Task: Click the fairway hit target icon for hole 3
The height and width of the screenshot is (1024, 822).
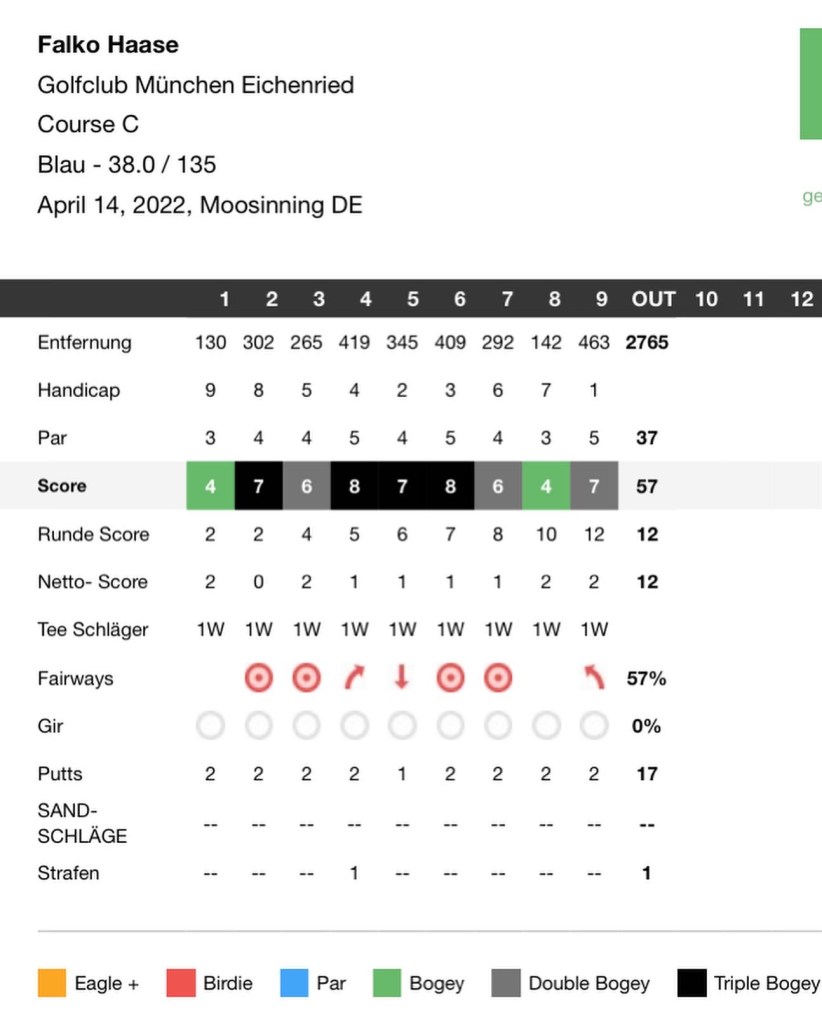Action: [x=306, y=678]
